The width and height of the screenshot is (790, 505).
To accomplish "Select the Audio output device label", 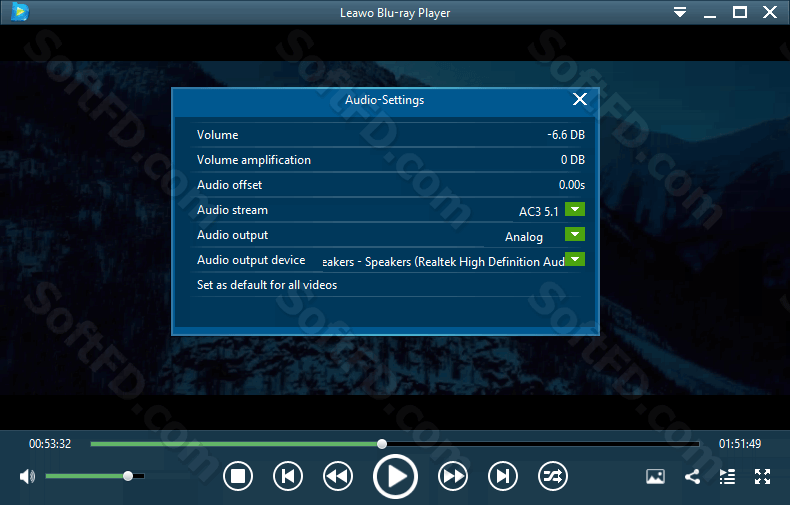I will click(251, 260).
